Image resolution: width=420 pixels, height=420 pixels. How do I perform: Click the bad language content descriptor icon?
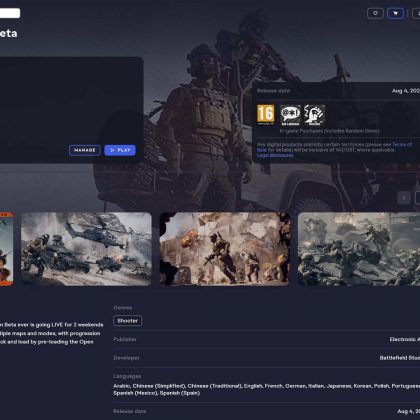pos(290,115)
